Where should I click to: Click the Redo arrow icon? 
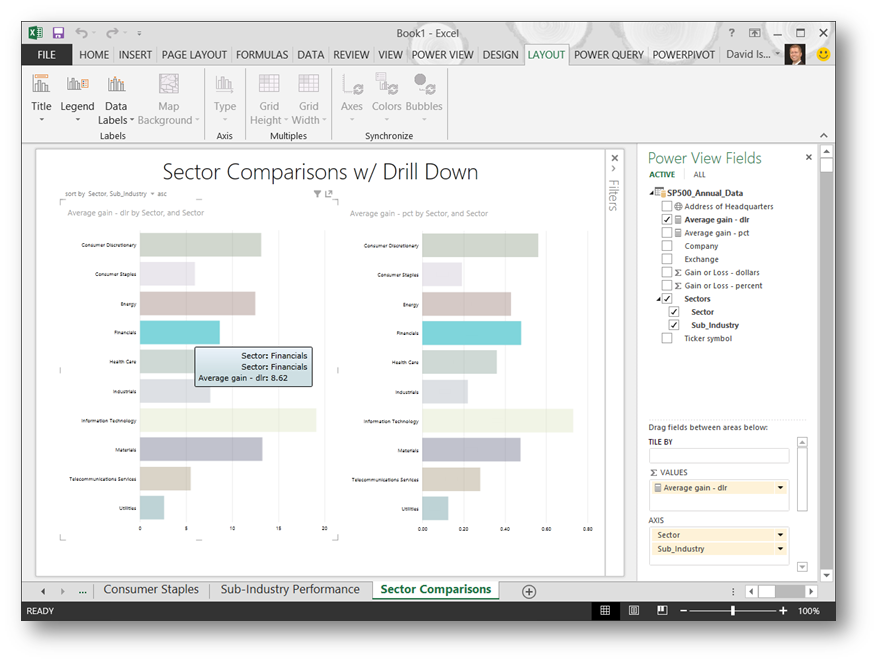pos(113,33)
